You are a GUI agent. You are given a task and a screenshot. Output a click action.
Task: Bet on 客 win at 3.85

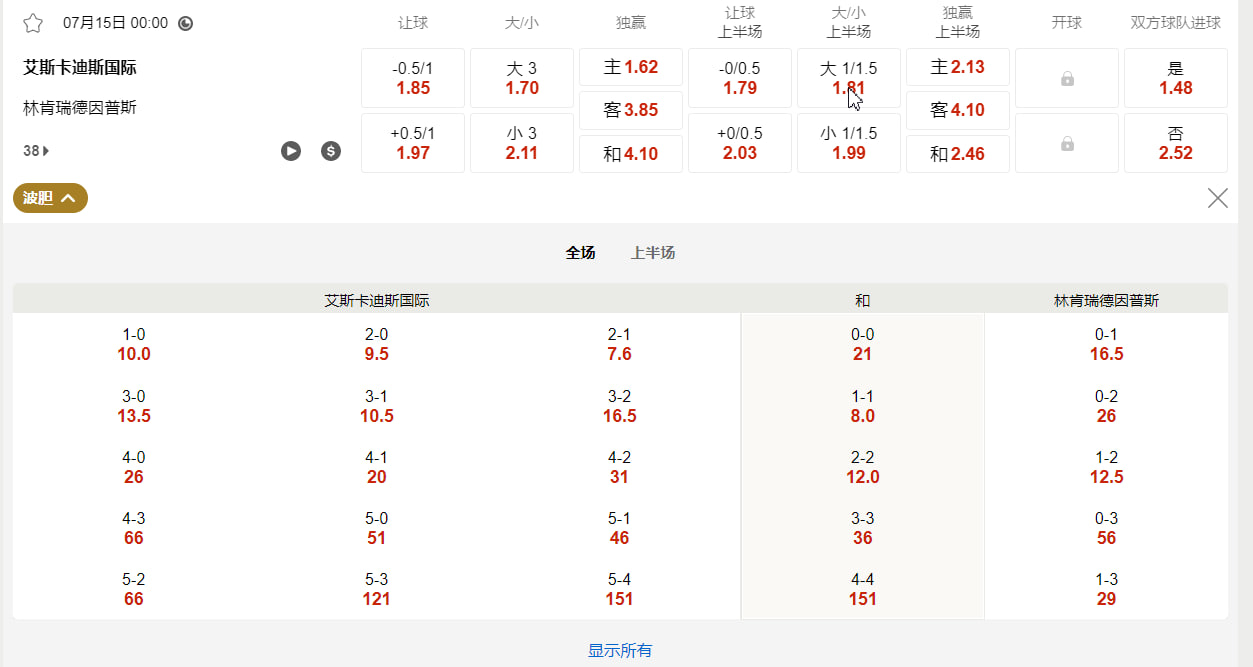(x=631, y=110)
